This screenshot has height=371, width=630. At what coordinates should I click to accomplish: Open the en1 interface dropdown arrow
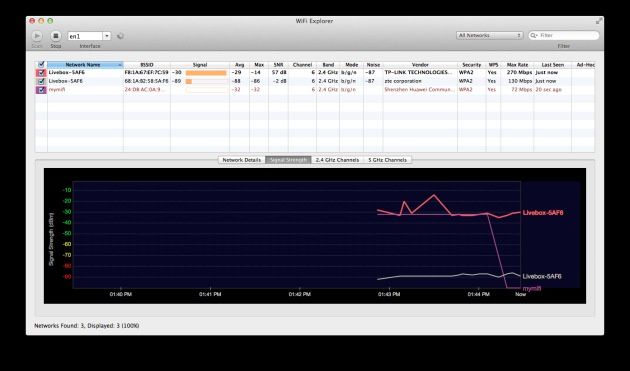click(107, 36)
